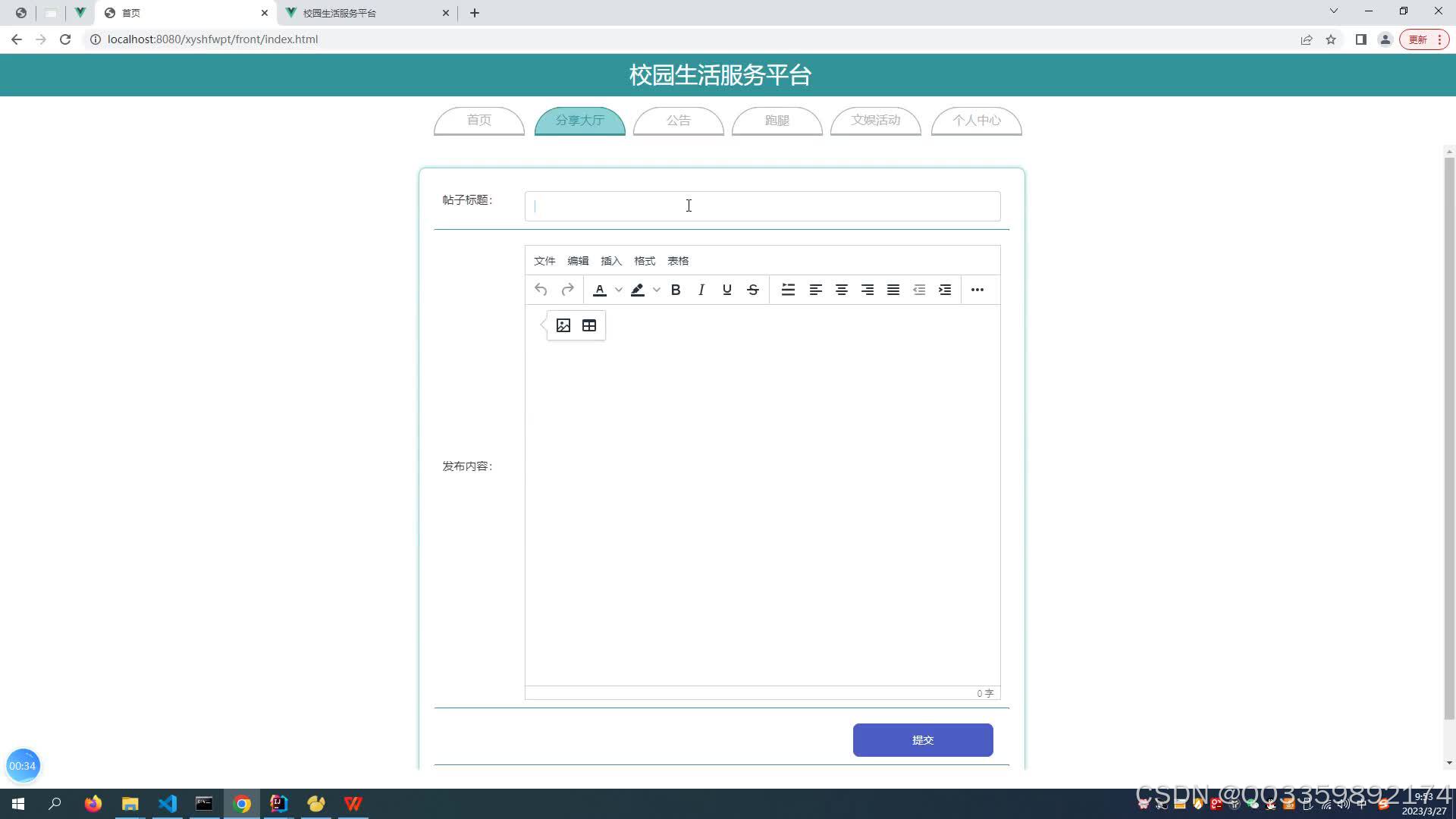
Task: Open WPS Office from the taskbar
Action: [353, 804]
